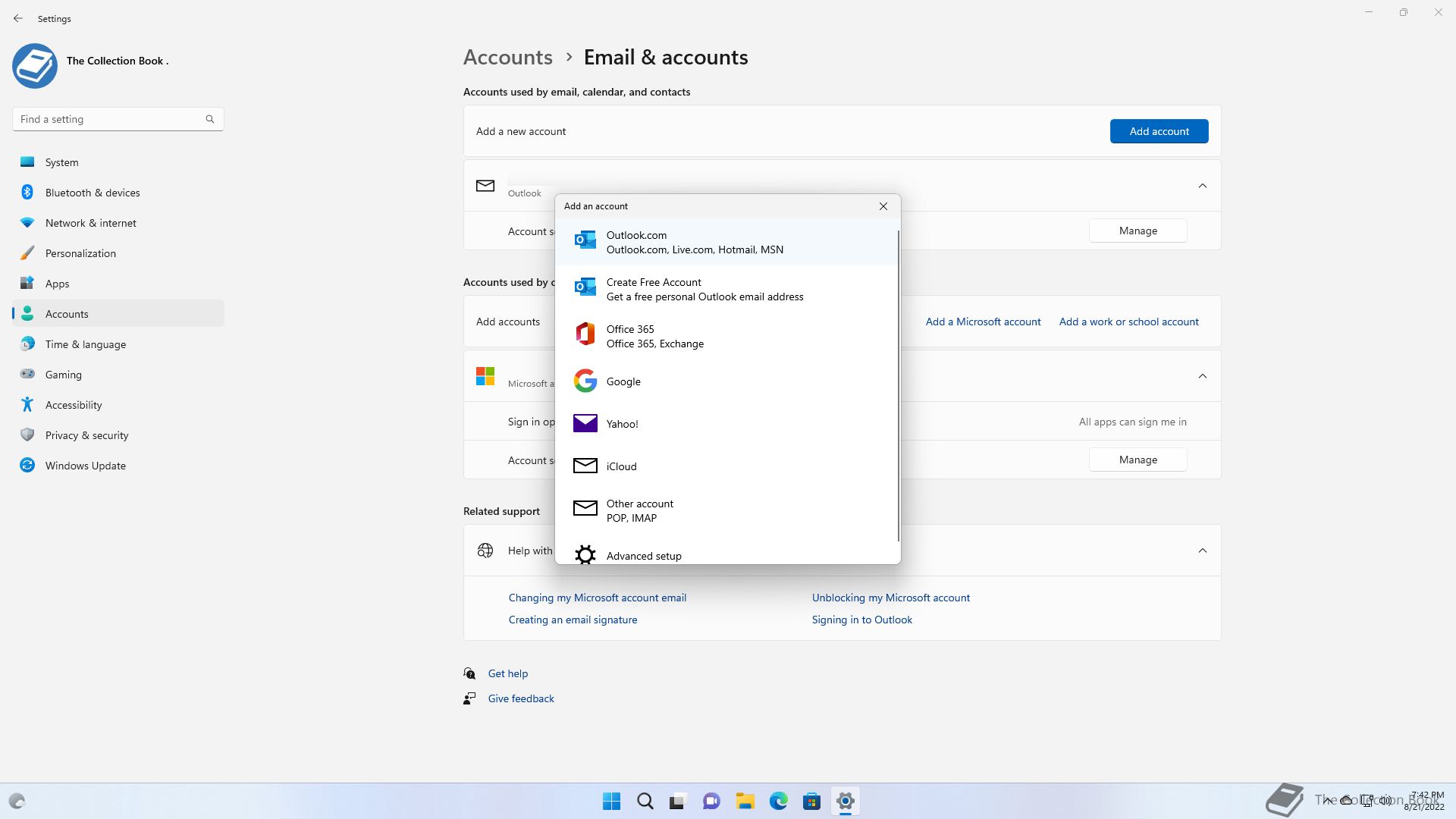The height and width of the screenshot is (819, 1456).
Task: Launch Teams Chat from taskbar
Action: click(x=711, y=801)
